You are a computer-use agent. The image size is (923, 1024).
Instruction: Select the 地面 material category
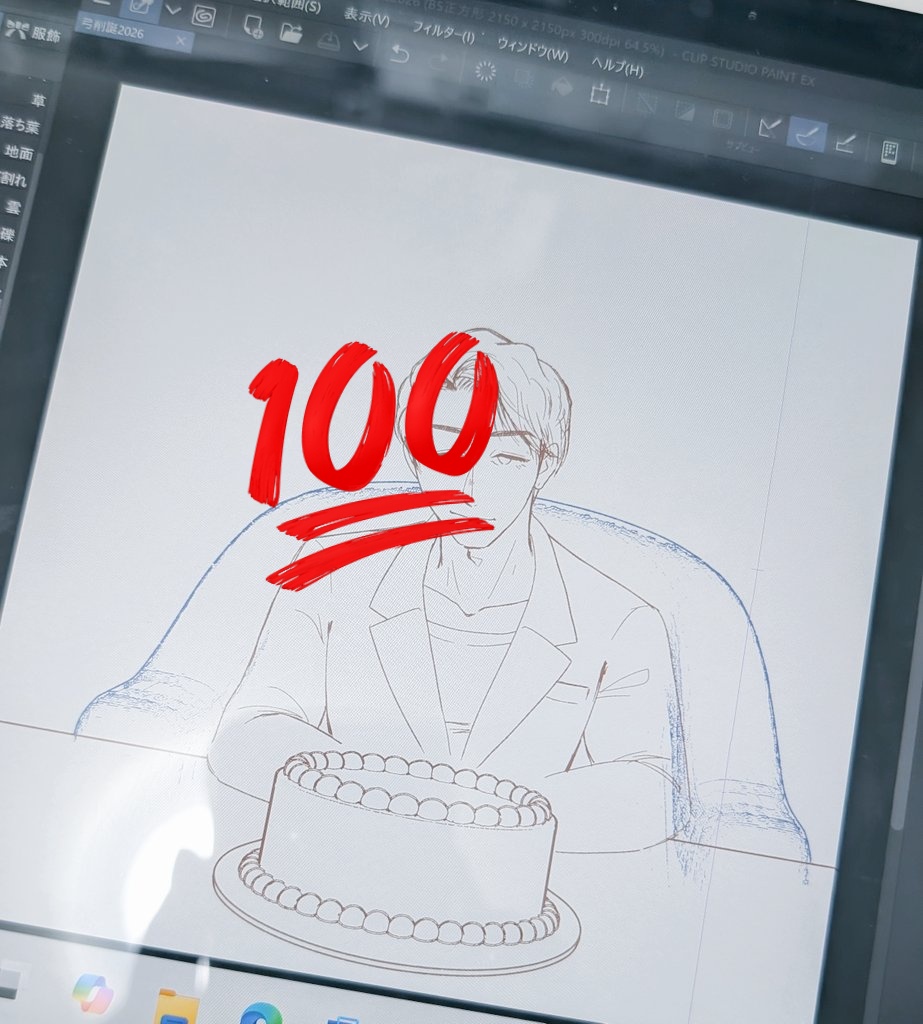click(x=18, y=152)
